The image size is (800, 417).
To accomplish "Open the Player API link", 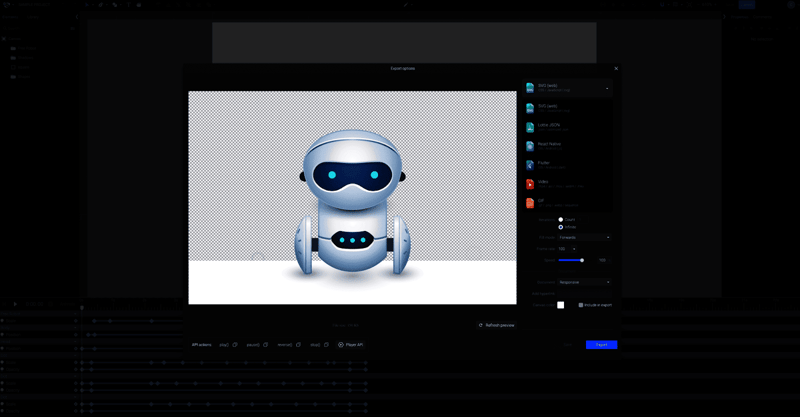I will click(351, 345).
